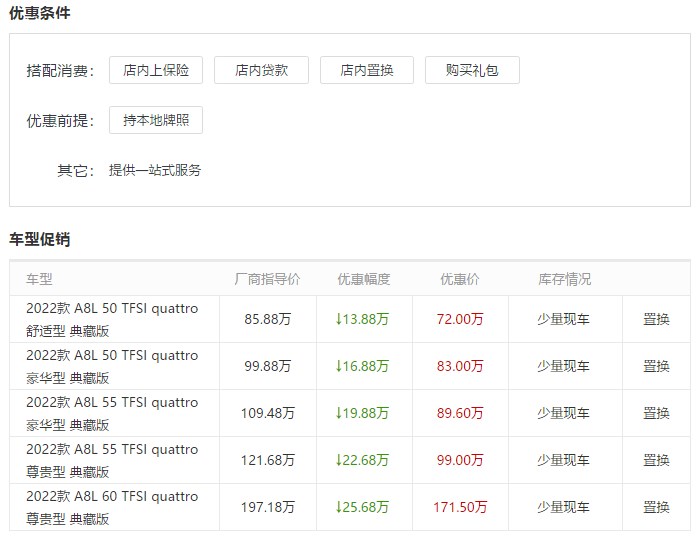This screenshot has height=536, width=700.
Task: Click the 89.60万 discounted price
Action: tap(460, 413)
